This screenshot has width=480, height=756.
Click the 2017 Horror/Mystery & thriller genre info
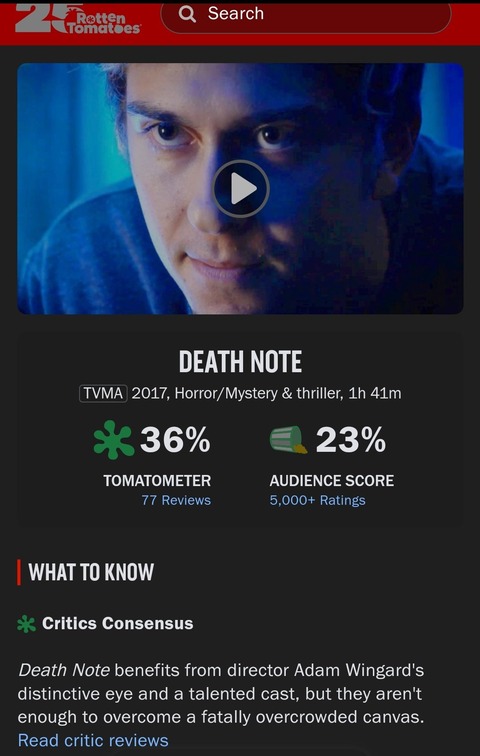(266, 393)
